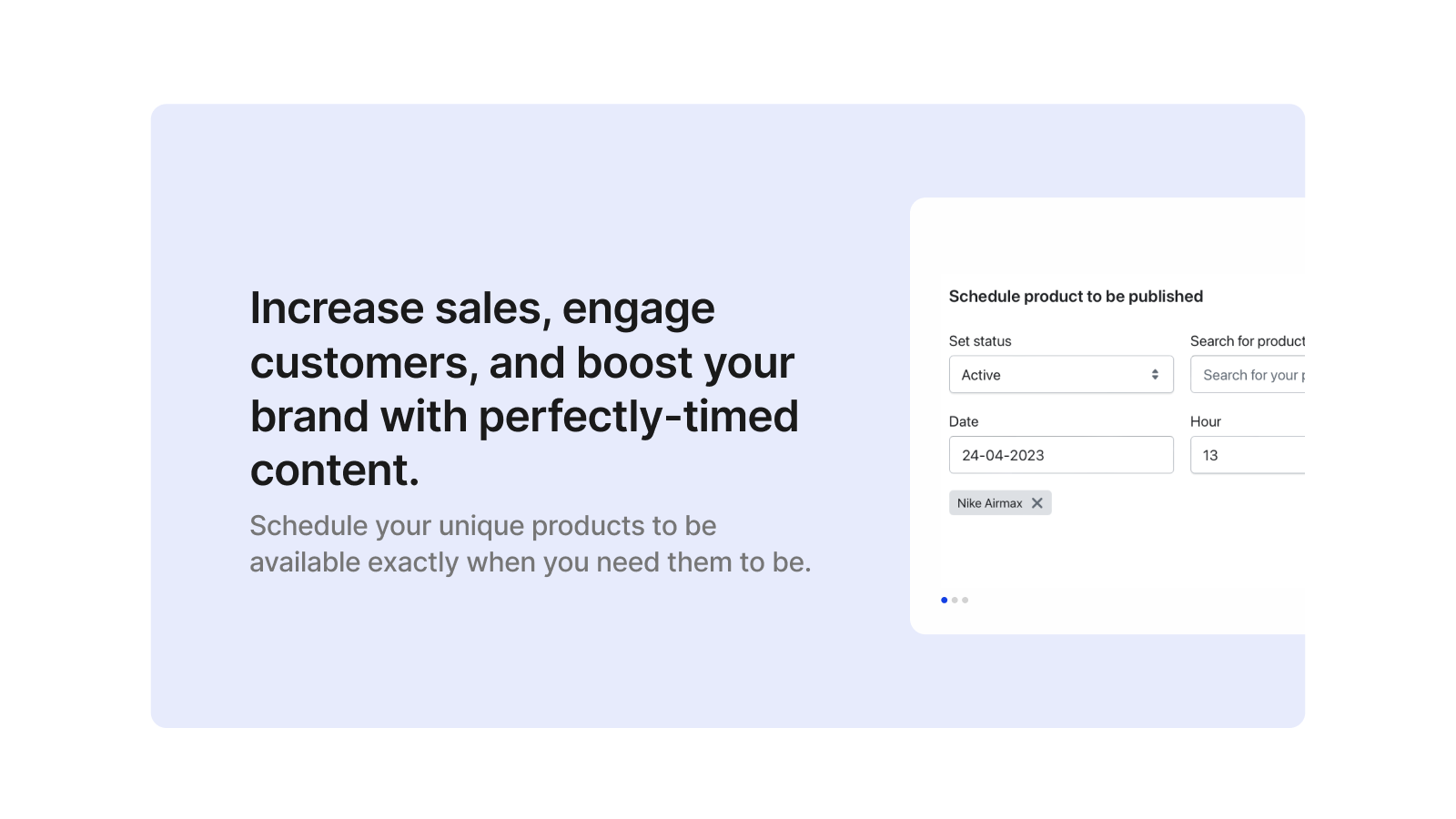Click the 'Set status' label
Image resolution: width=1456 pixels, height=819 pixels.
point(980,341)
